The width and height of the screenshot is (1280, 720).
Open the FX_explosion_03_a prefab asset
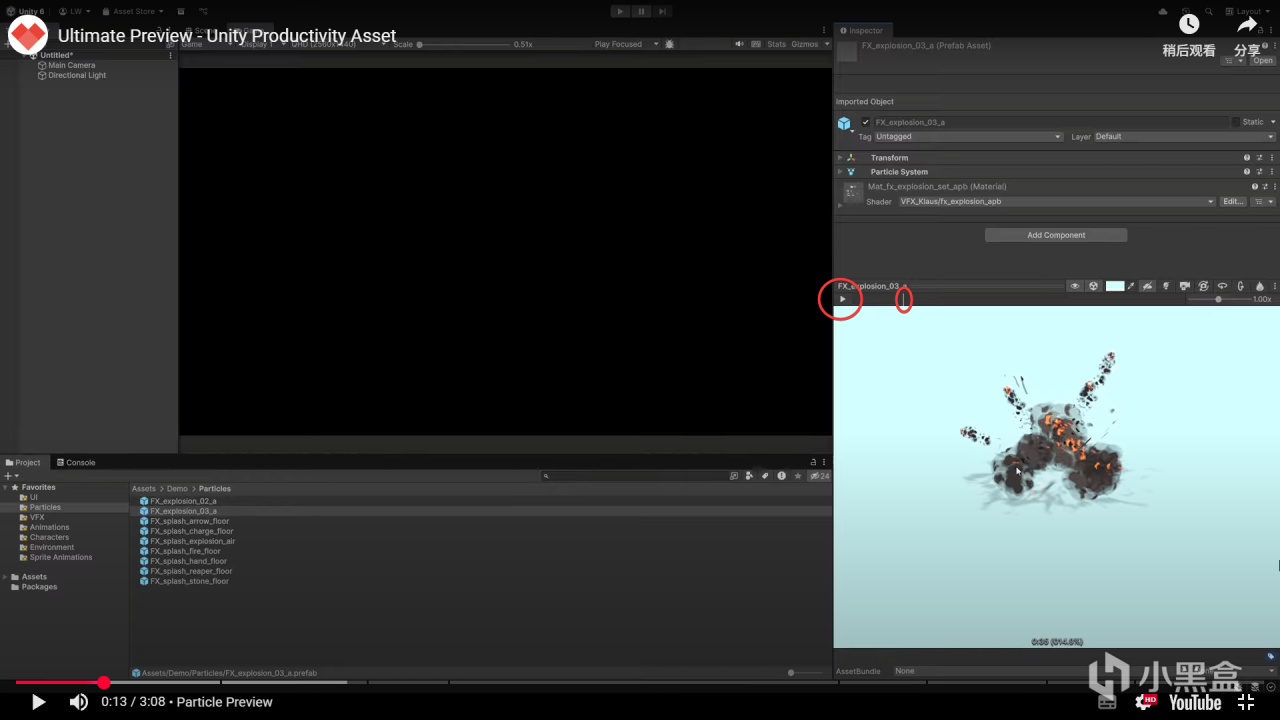coord(1263,61)
